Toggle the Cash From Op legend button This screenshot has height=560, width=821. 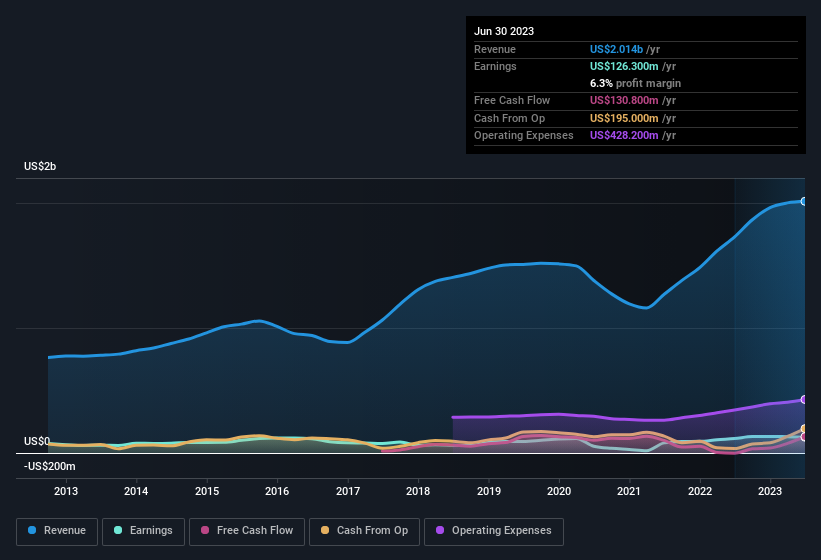click(x=364, y=531)
